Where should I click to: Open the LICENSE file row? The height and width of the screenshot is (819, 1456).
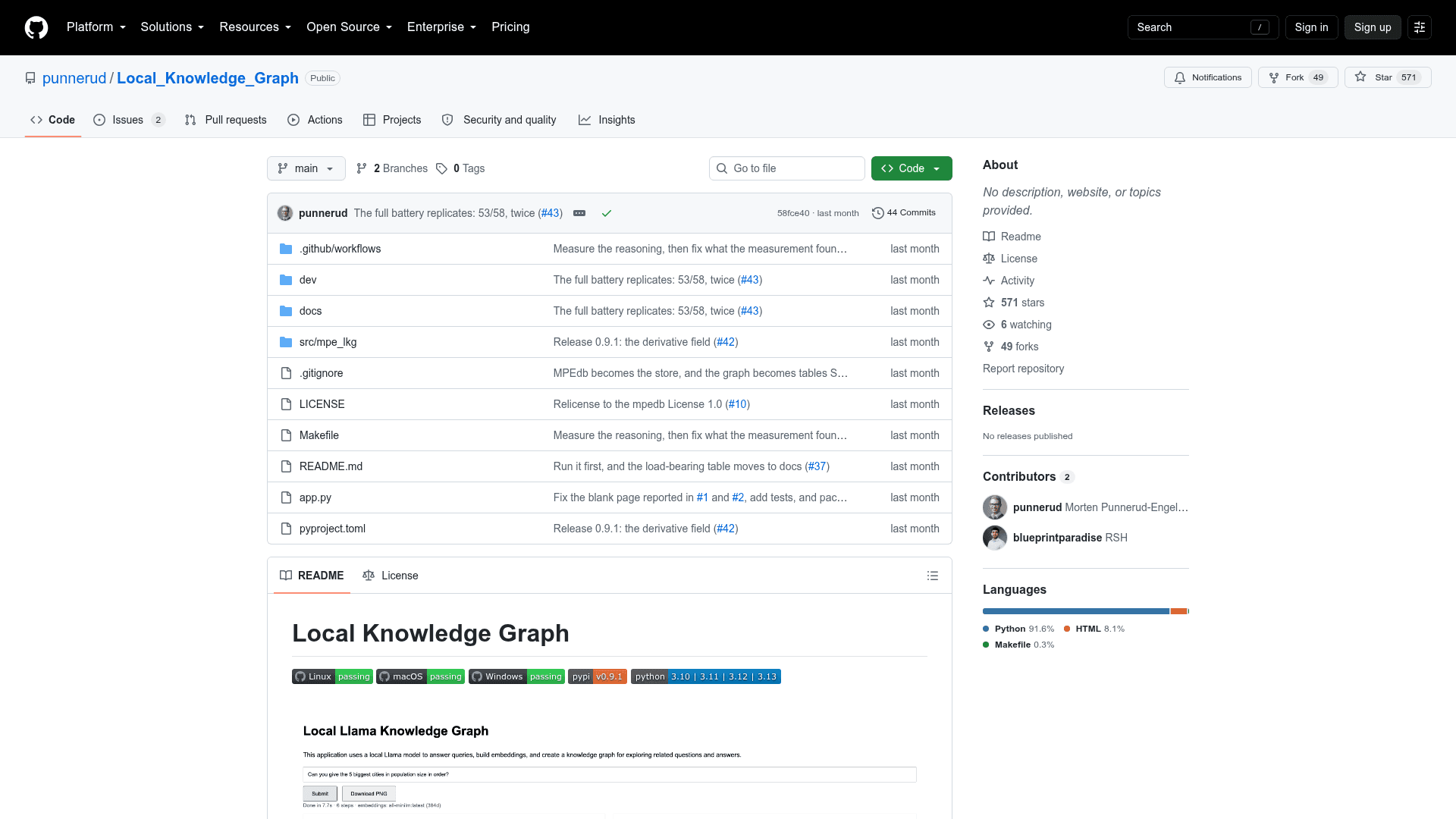[x=610, y=404]
